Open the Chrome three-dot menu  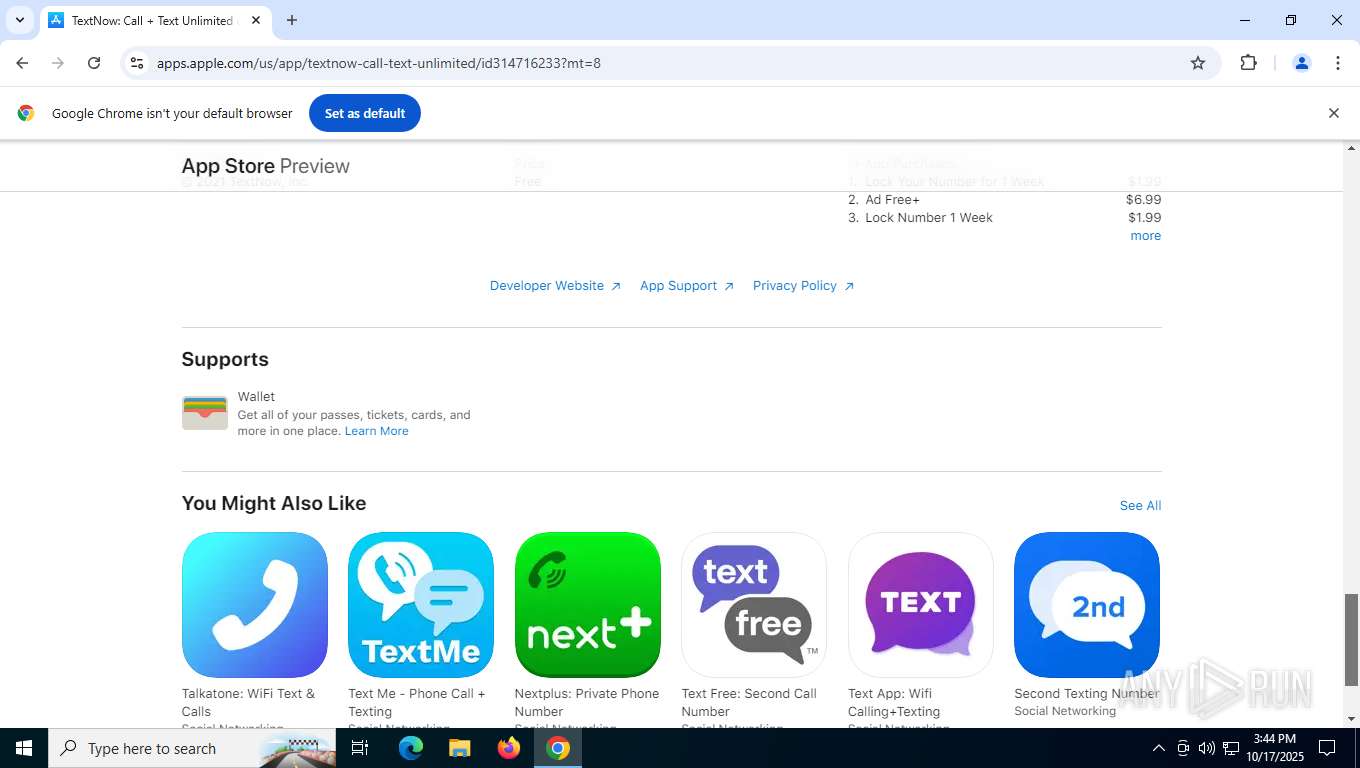click(x=1338, y=63)
